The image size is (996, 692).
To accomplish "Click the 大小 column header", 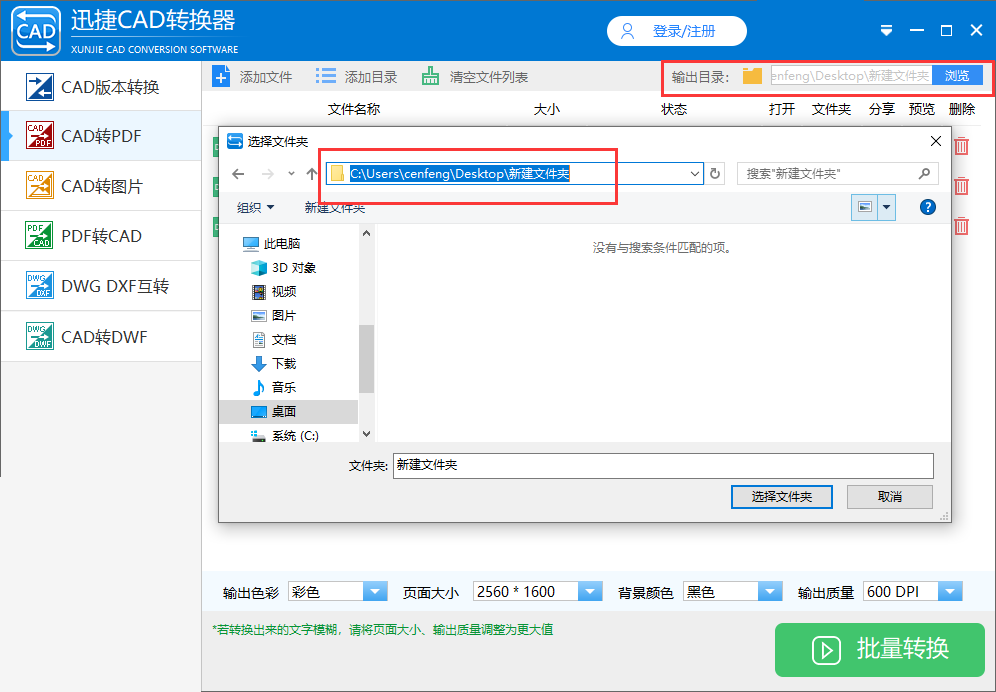I will point(547,109).
